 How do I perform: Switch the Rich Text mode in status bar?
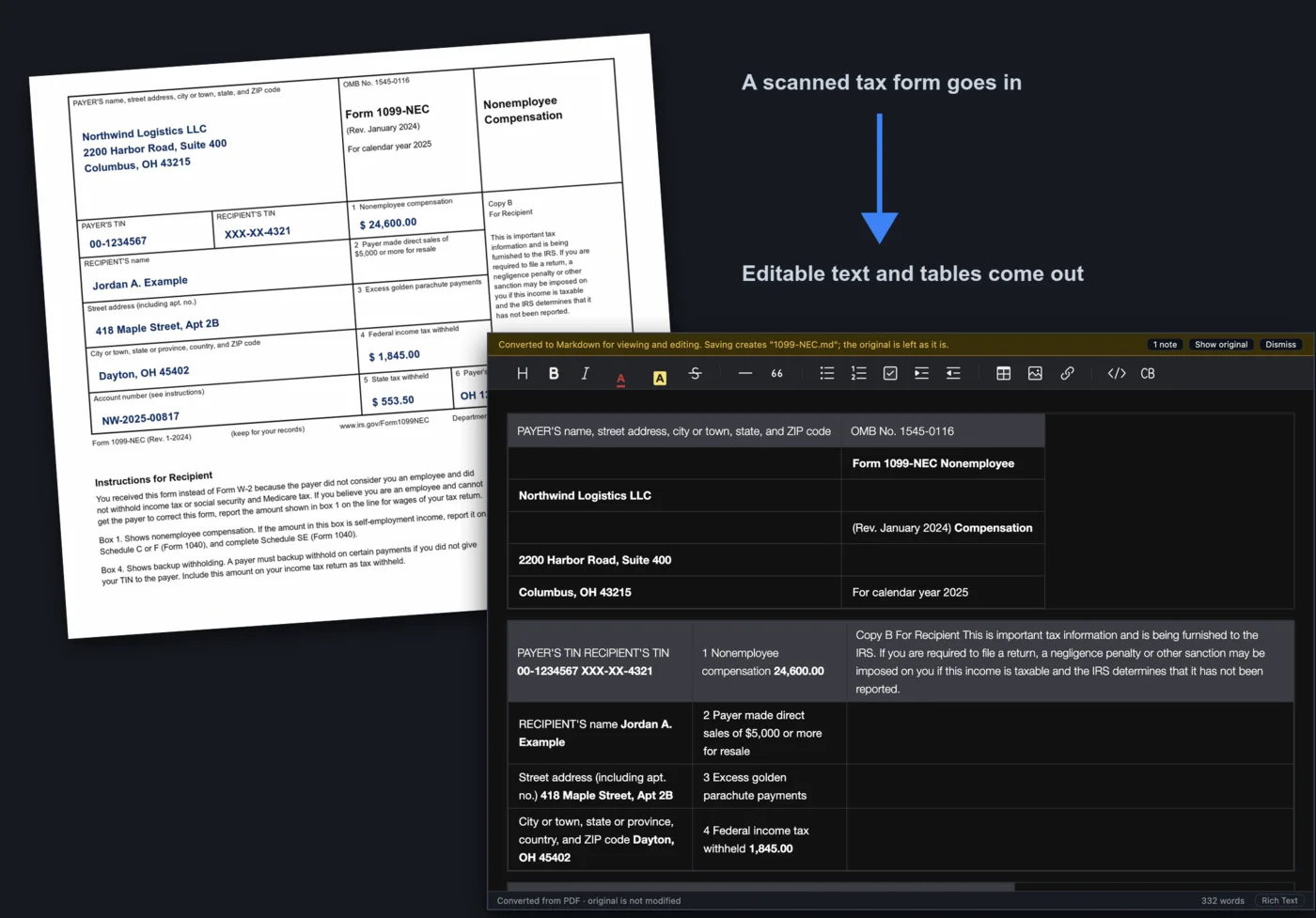[x=1279, y=900]
